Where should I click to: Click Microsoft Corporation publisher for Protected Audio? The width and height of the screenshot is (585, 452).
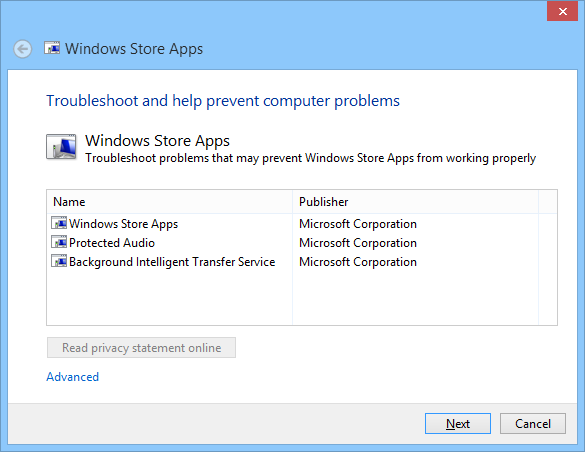coord(358,243)
